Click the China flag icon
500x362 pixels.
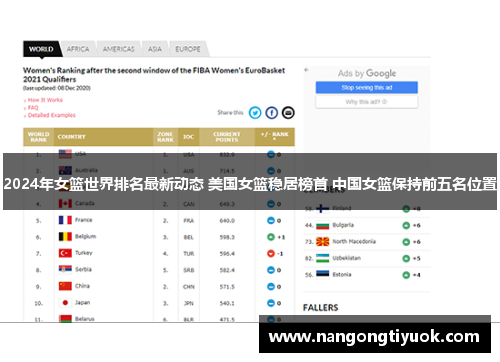[x=65, y=286]
